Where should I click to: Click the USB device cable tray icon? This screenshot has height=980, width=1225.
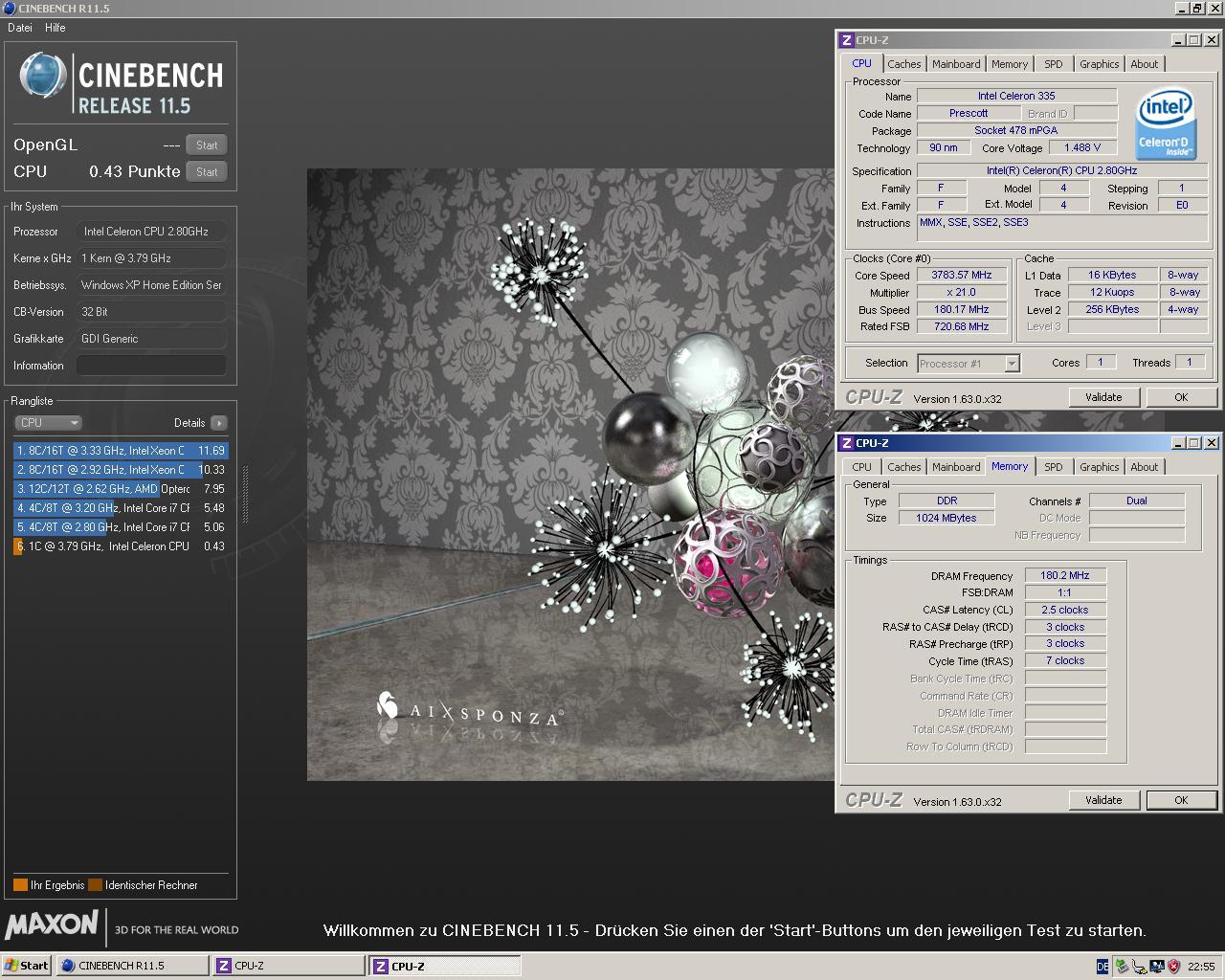(1139, 967)
